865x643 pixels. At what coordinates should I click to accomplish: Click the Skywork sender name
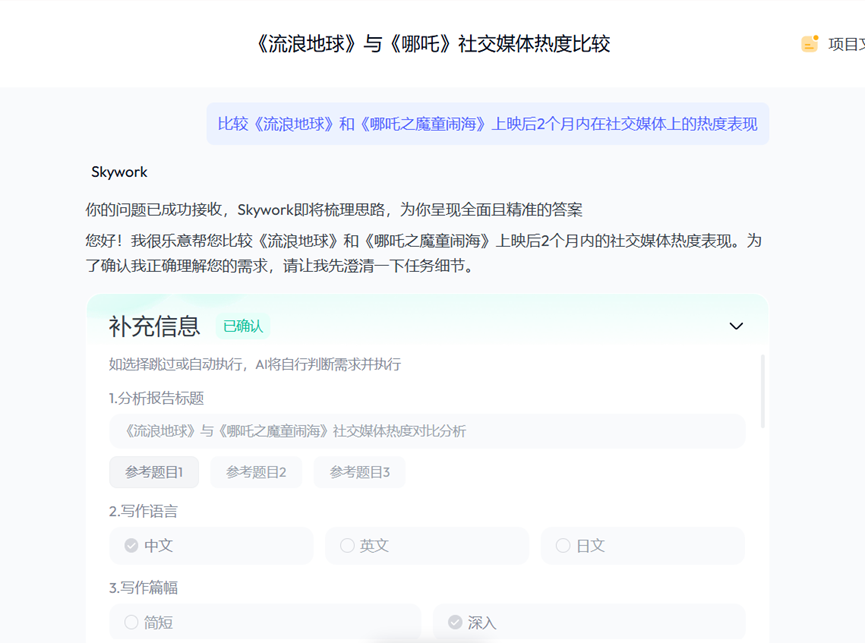[x=119, y=172]
